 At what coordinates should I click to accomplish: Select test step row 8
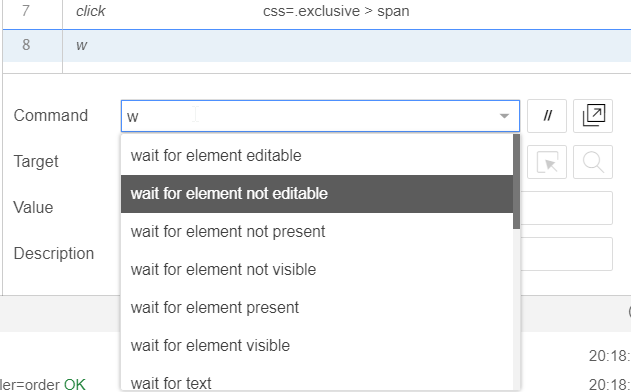[317, 45]
